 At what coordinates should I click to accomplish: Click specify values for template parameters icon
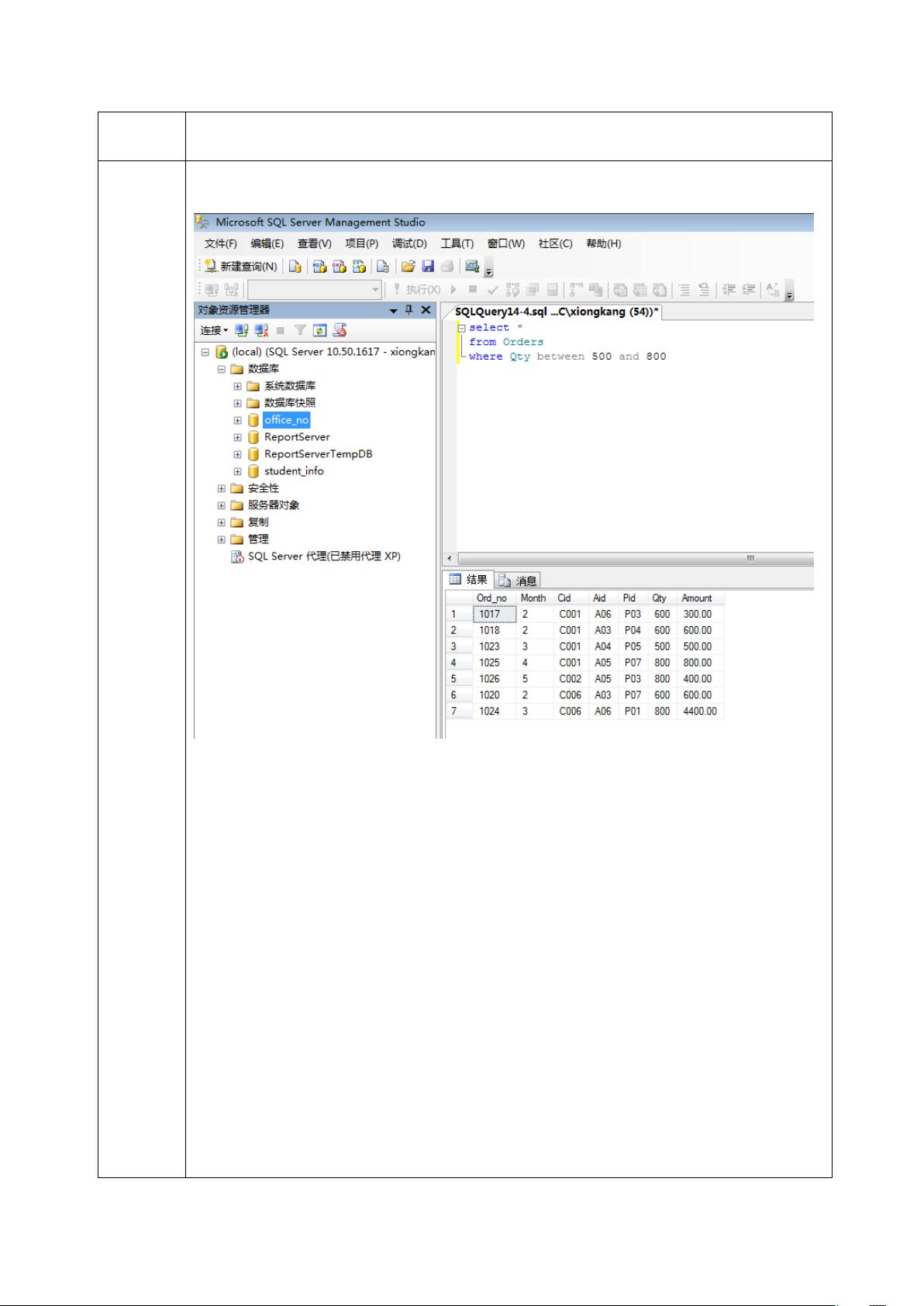pyautogui.click(x=774, y=290)
